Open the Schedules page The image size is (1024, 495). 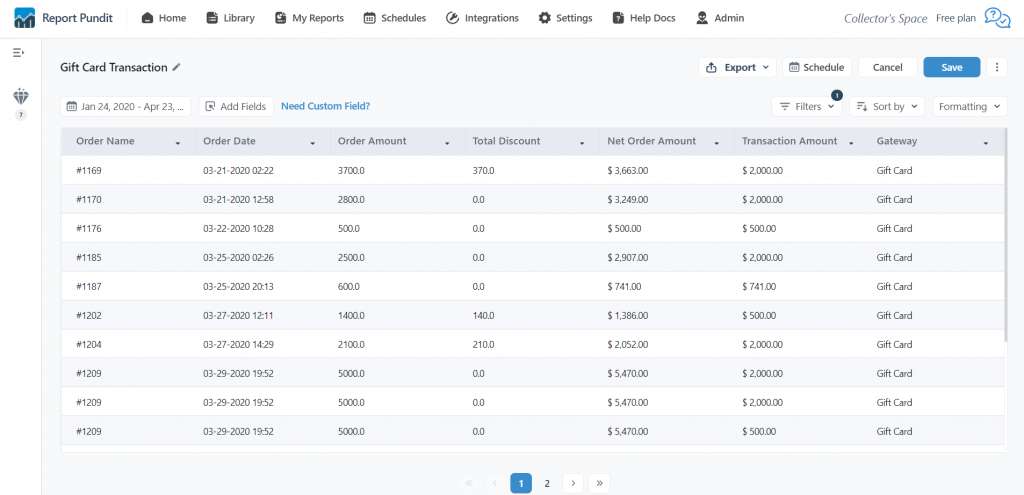(394, 18)
